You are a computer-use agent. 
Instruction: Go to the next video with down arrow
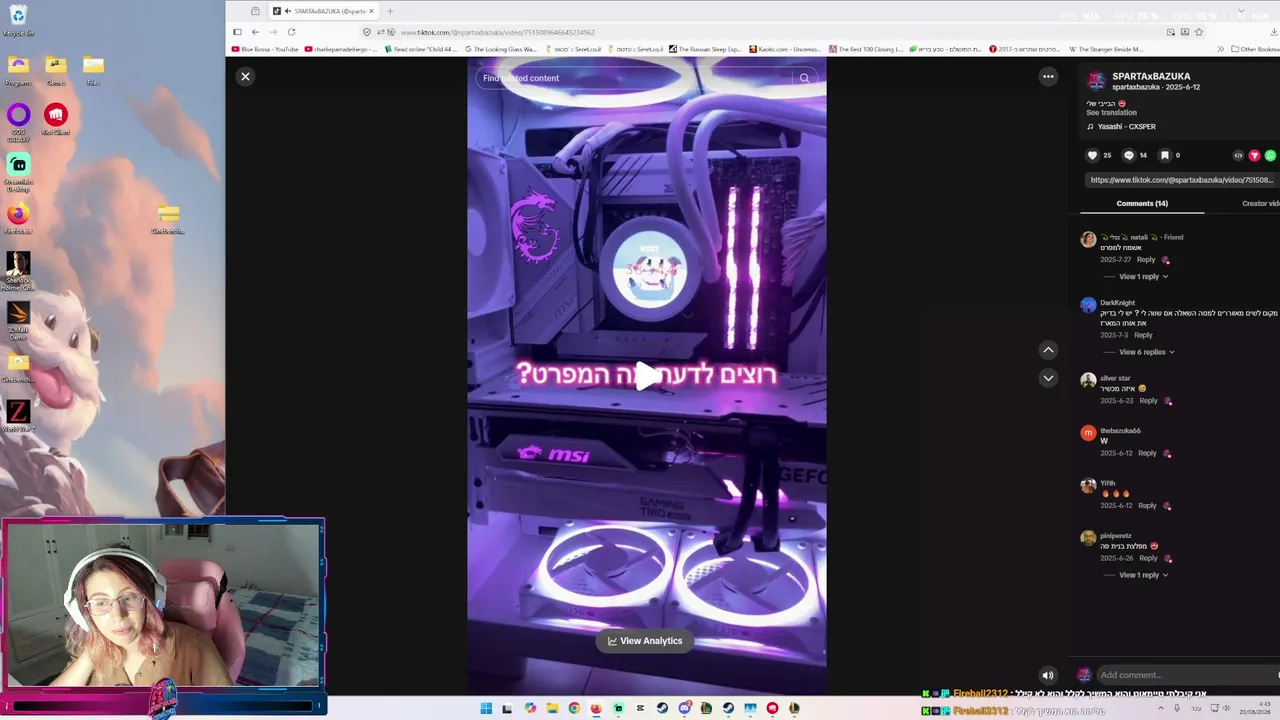click(1048, 378)
